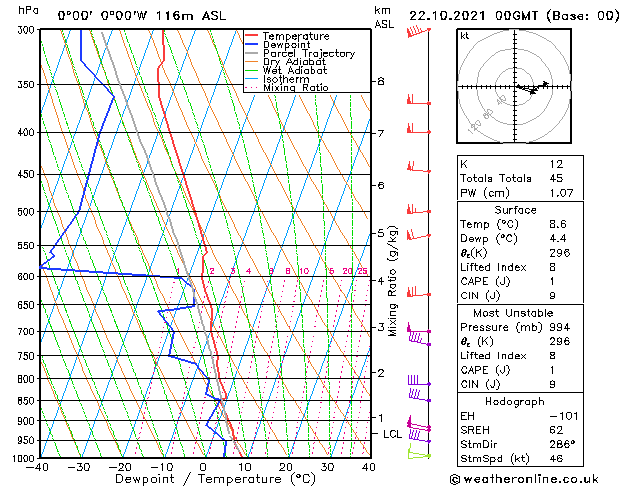Click the Most Unstable section heading

513,313
